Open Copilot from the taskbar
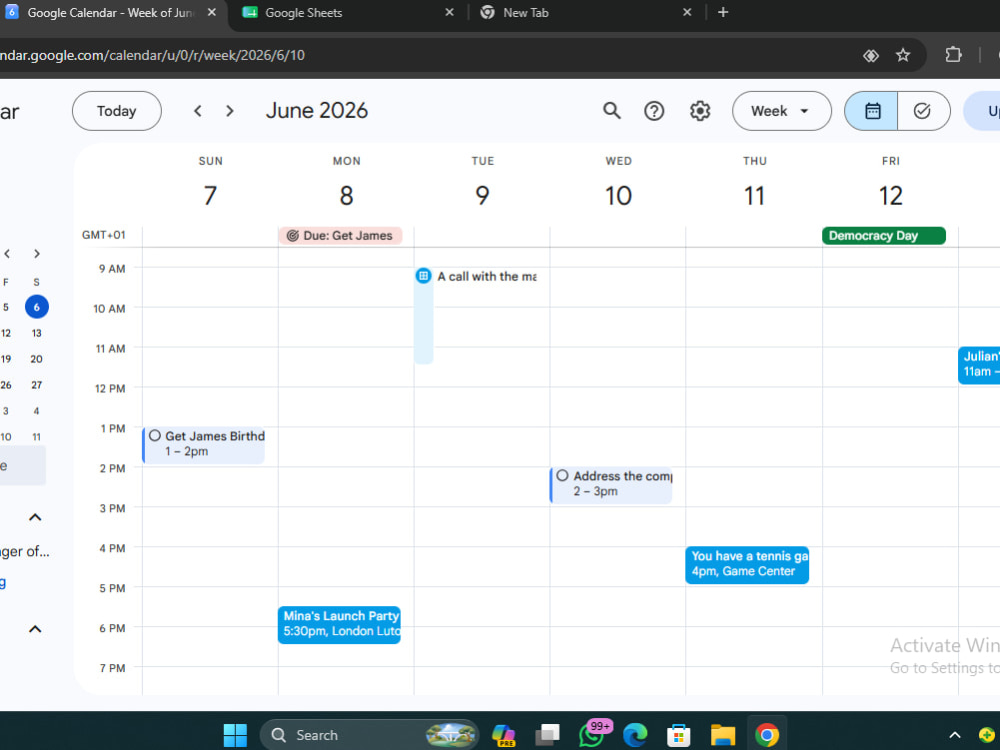 (x=503, y=735)
